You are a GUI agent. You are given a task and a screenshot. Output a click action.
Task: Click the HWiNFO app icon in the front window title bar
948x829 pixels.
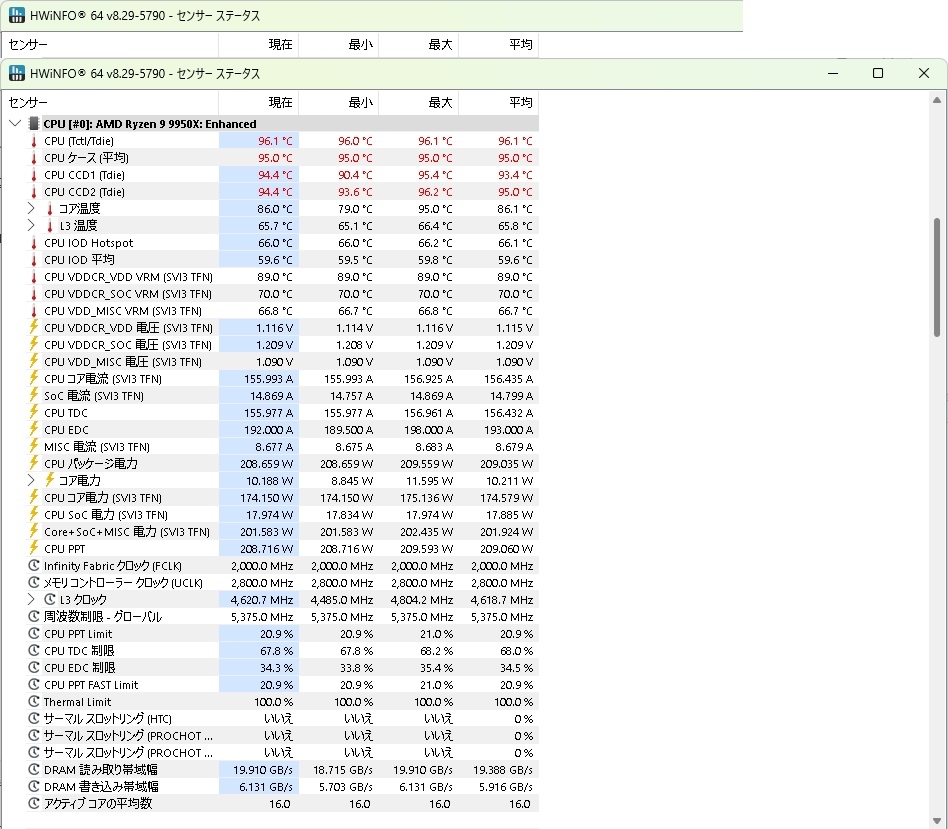(x=17, y=74)
